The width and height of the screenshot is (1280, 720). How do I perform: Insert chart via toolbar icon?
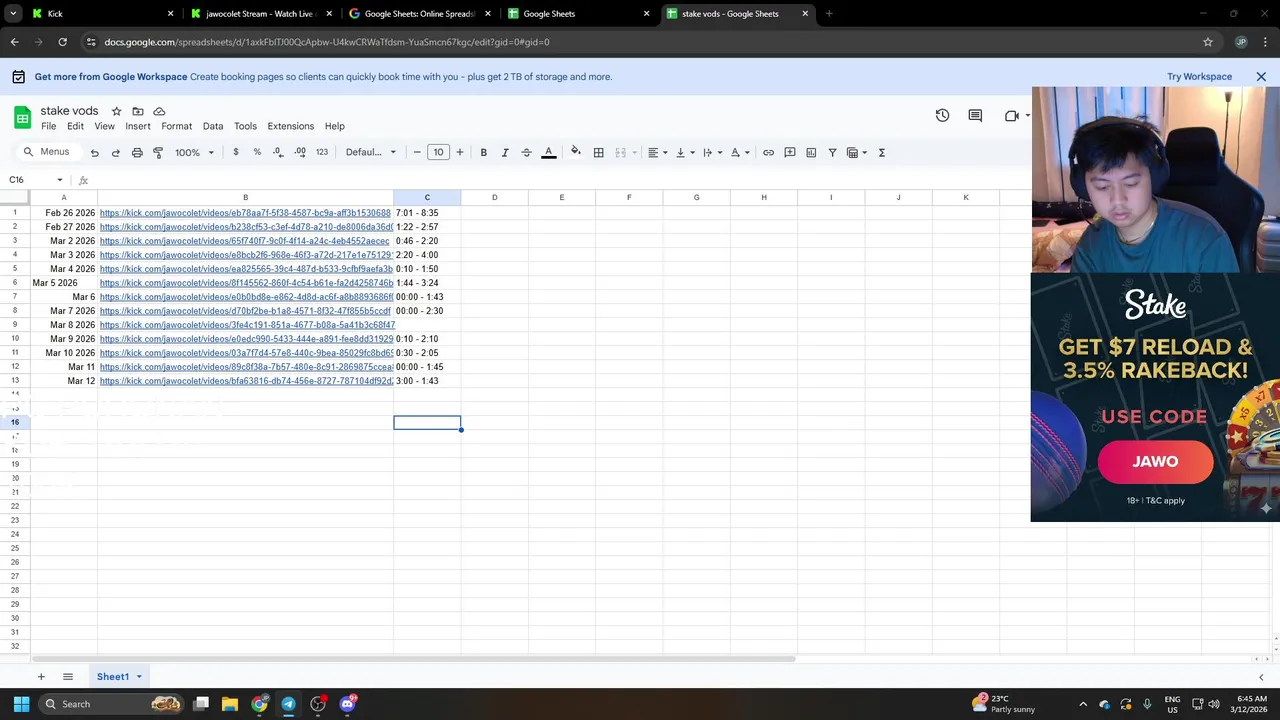coord(811,153)
